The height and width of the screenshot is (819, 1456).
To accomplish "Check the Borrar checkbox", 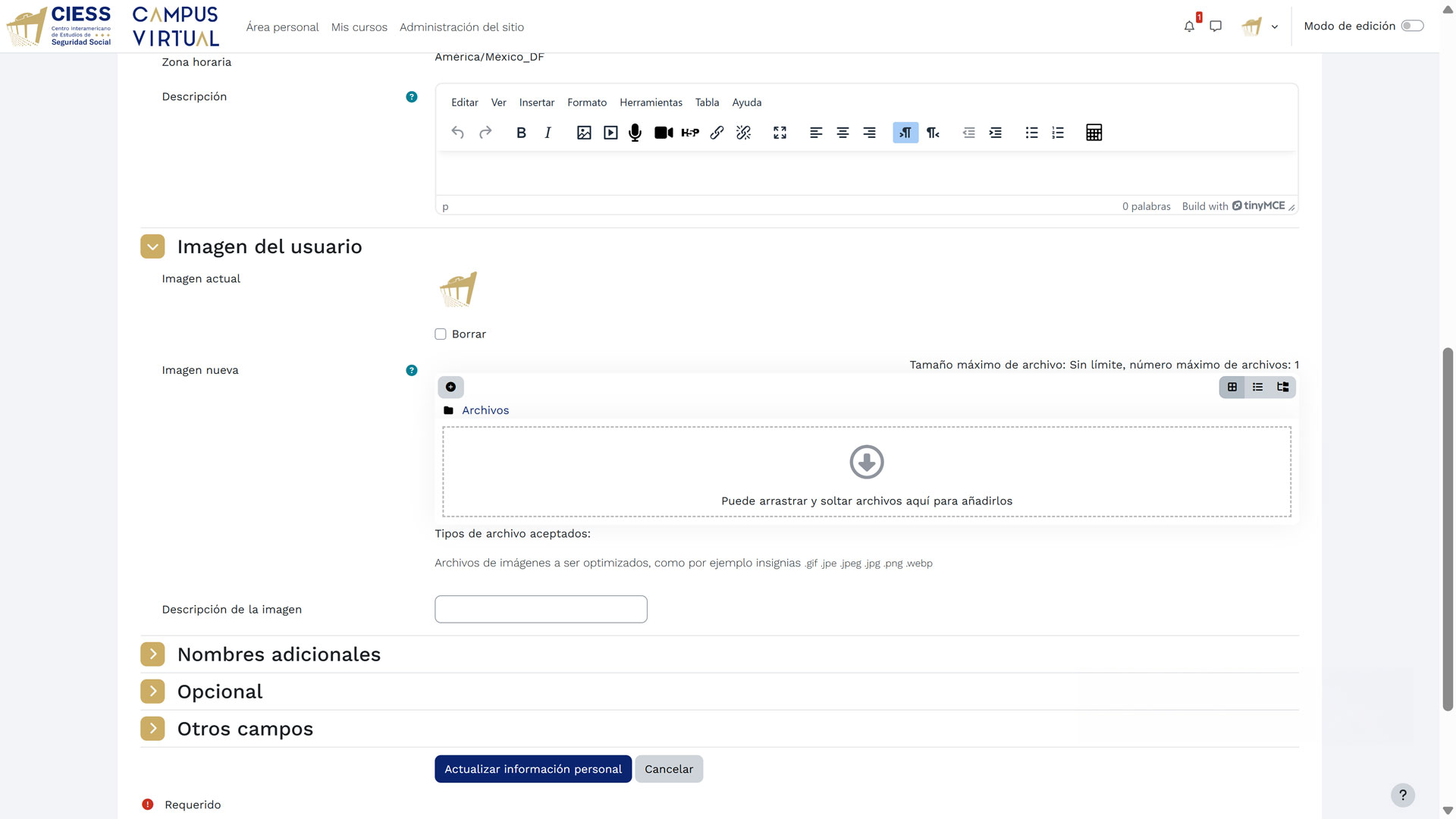I will [441, 334].
